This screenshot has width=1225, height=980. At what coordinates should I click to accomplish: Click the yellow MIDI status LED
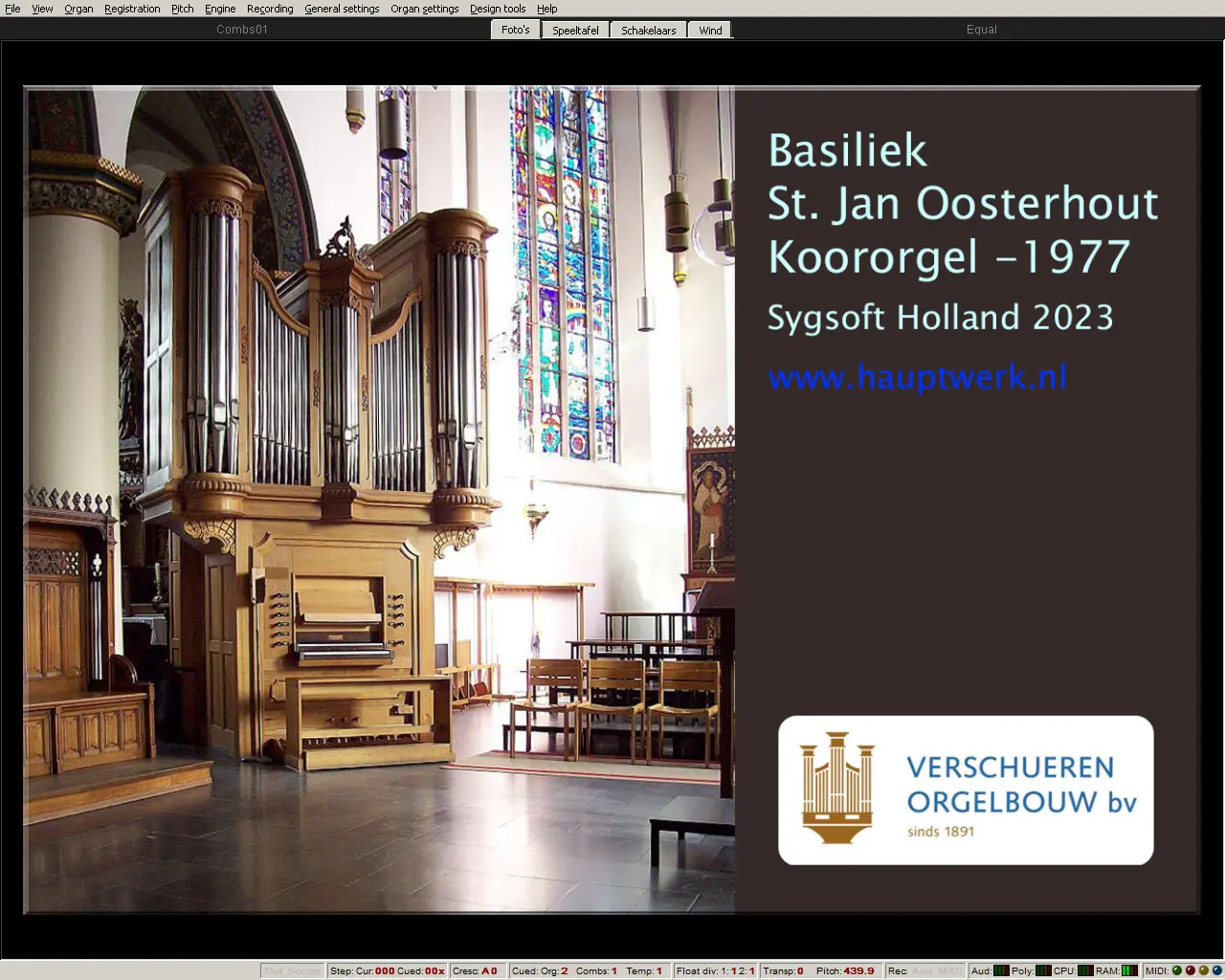click(1204, 970)
